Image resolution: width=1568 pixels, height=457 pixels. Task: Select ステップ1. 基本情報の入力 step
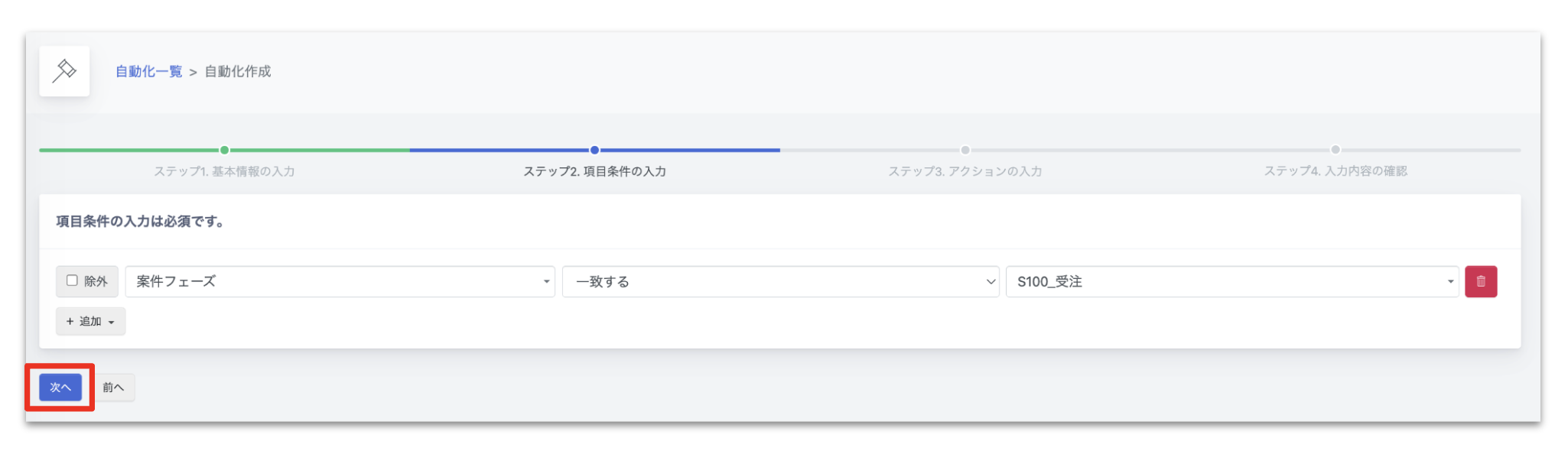coord(224,171)
